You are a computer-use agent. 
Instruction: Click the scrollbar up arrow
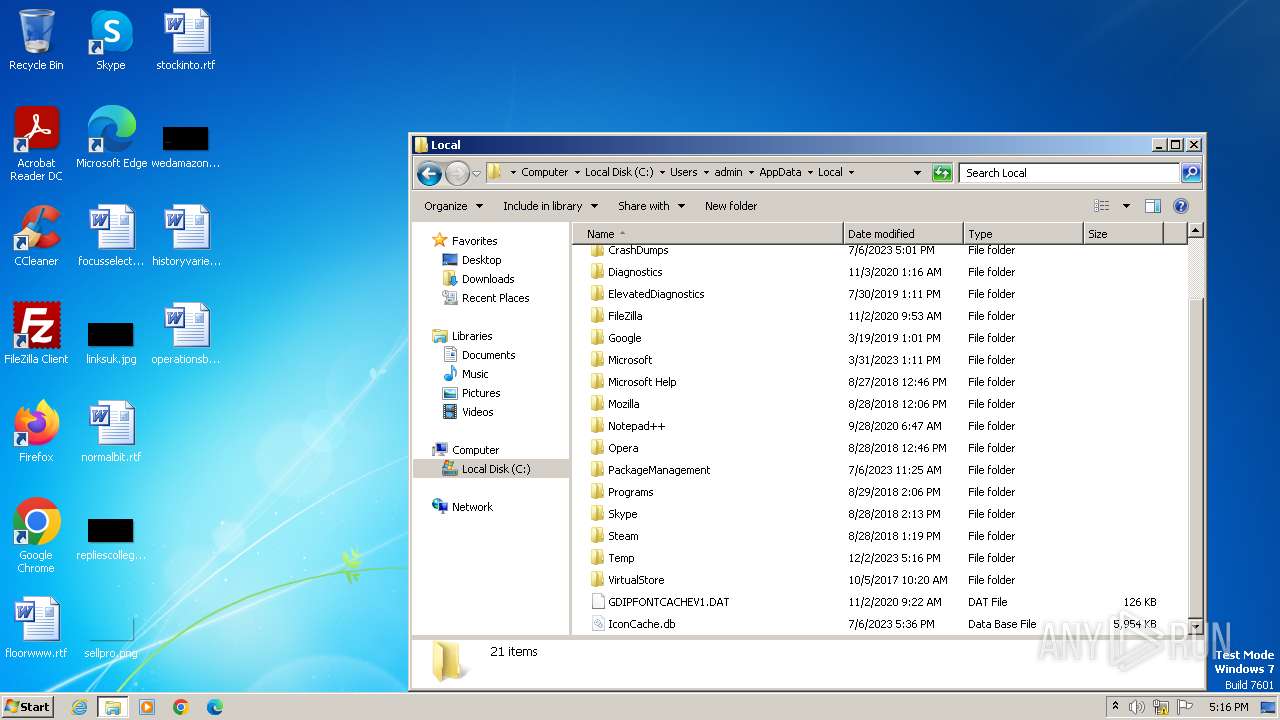coord(1195,231)
